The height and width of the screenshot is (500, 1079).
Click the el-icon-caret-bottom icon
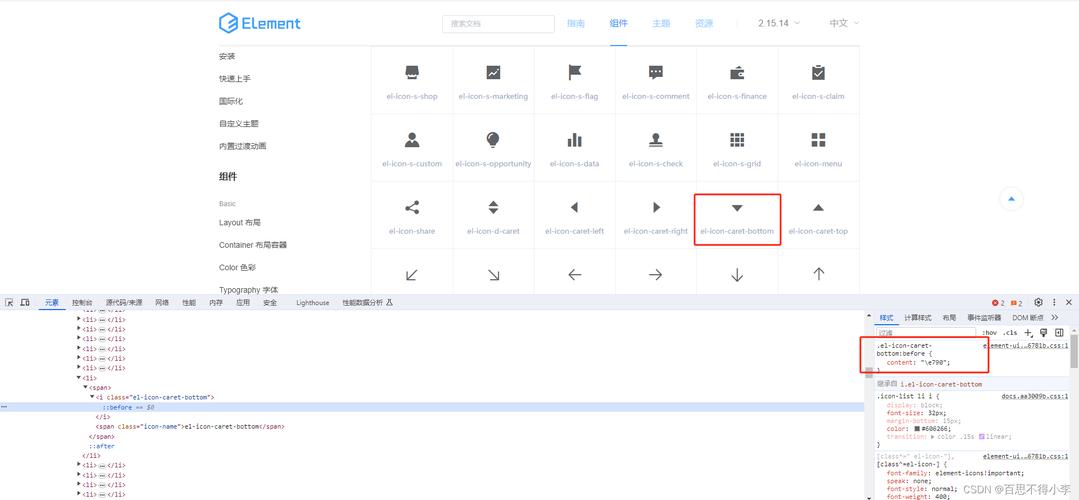click(x=737, y=208)
